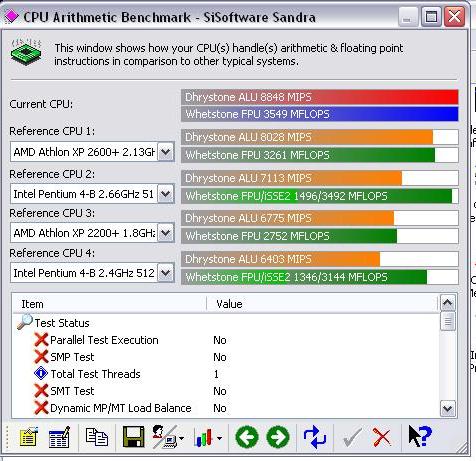
Task: Close the CPU Arithmetic Benchmark window
Action: coord(454,16)
